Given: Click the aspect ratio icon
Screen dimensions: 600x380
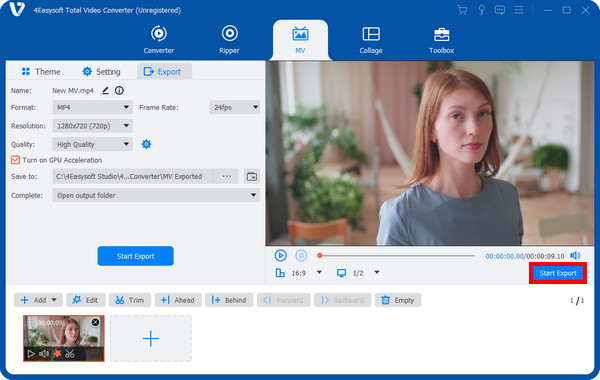Looking at the screenshot, I should coord(280,273).
